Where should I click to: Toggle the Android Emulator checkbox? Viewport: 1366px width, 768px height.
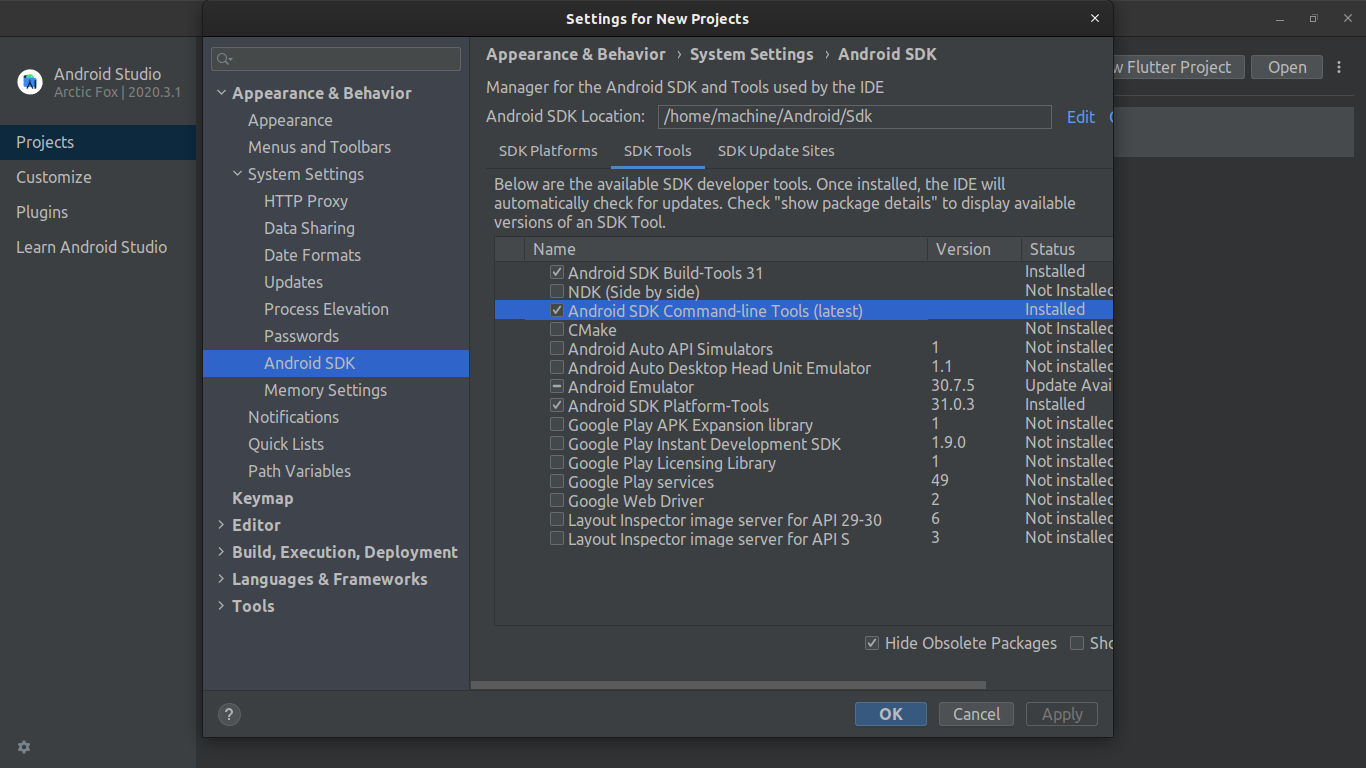[557, 386]
